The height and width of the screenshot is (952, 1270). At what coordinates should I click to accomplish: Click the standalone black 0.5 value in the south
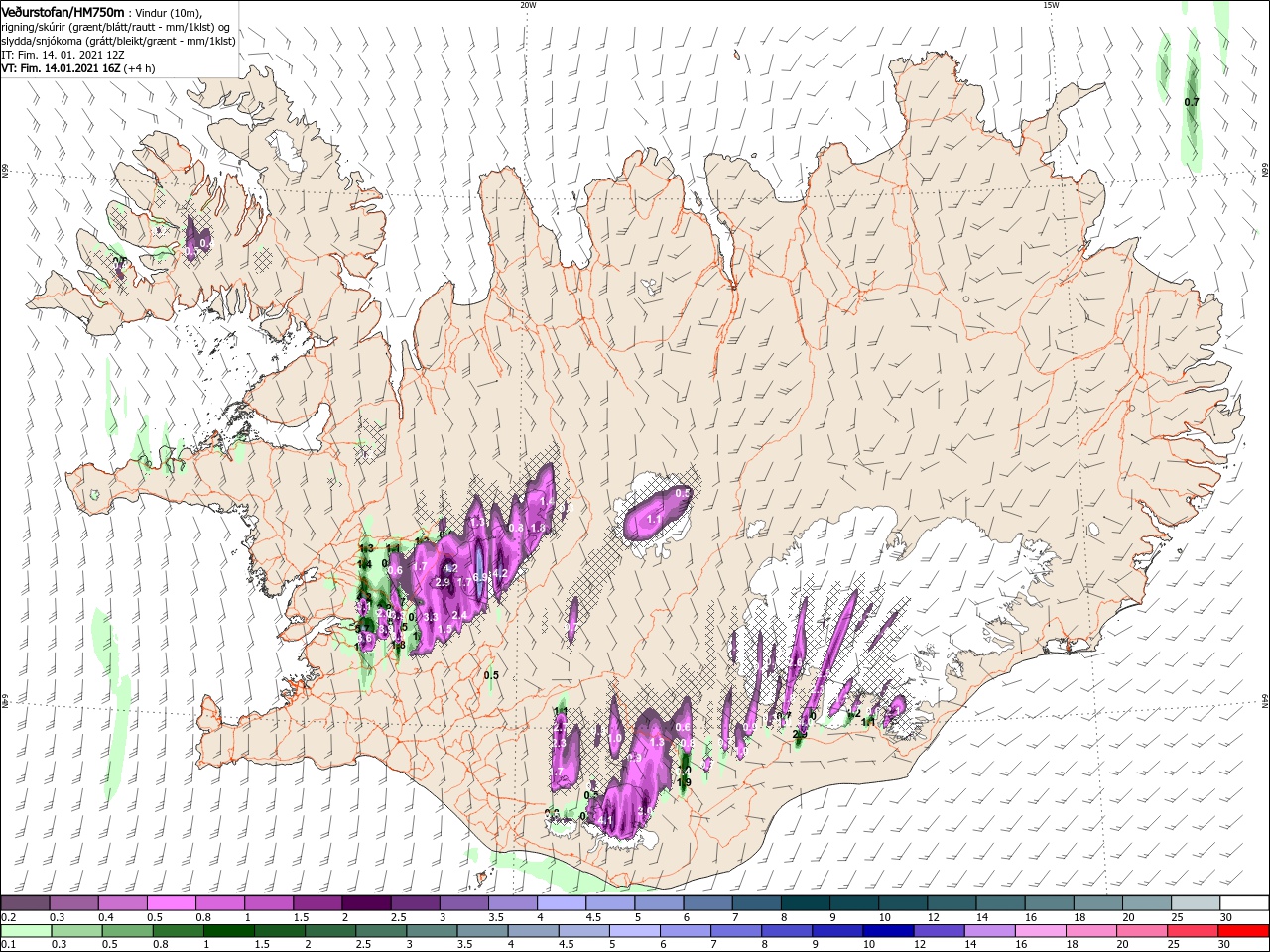click(x=491, y=675)
